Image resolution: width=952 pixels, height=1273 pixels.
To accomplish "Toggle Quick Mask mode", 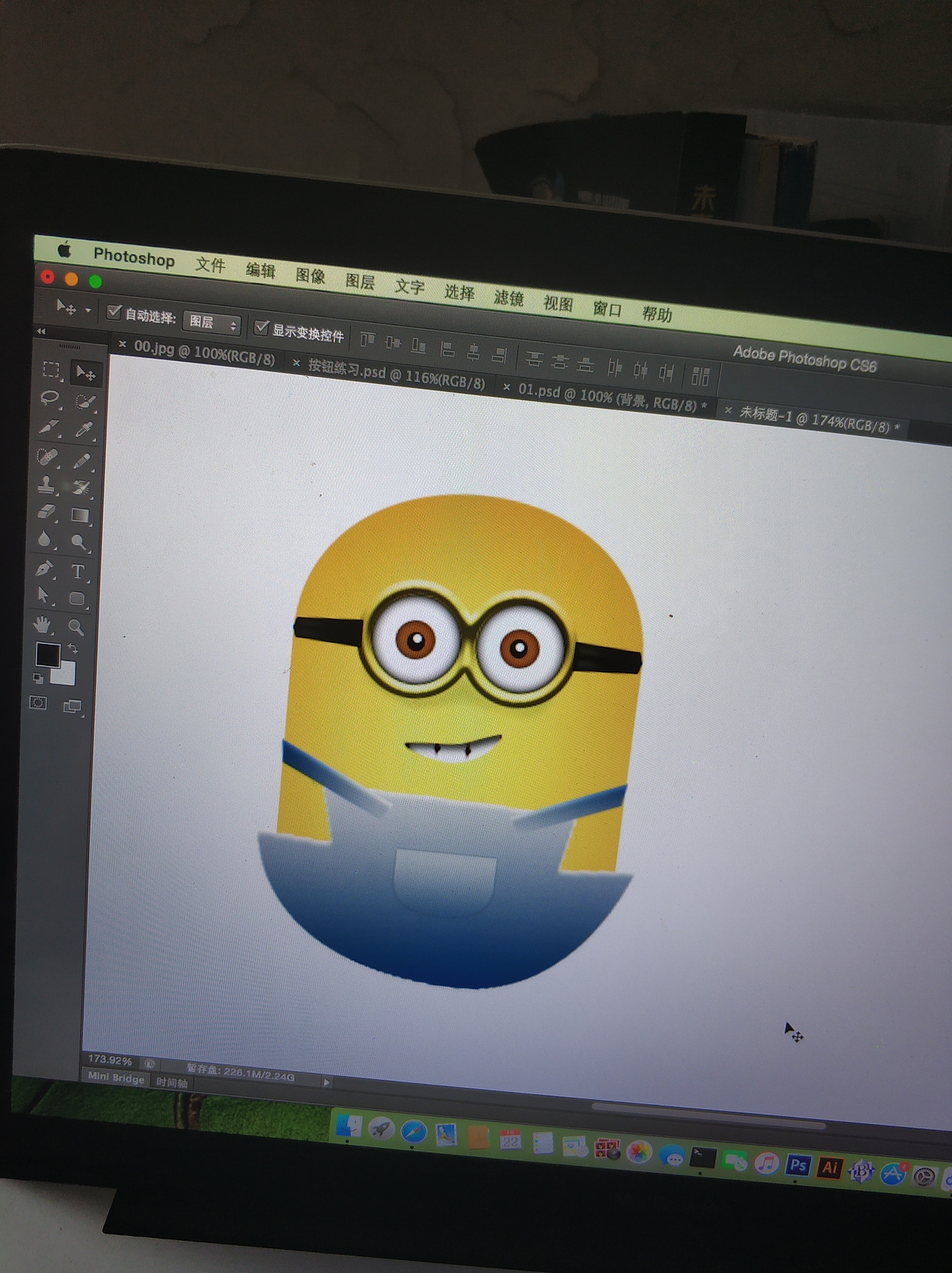I will 38,703.
